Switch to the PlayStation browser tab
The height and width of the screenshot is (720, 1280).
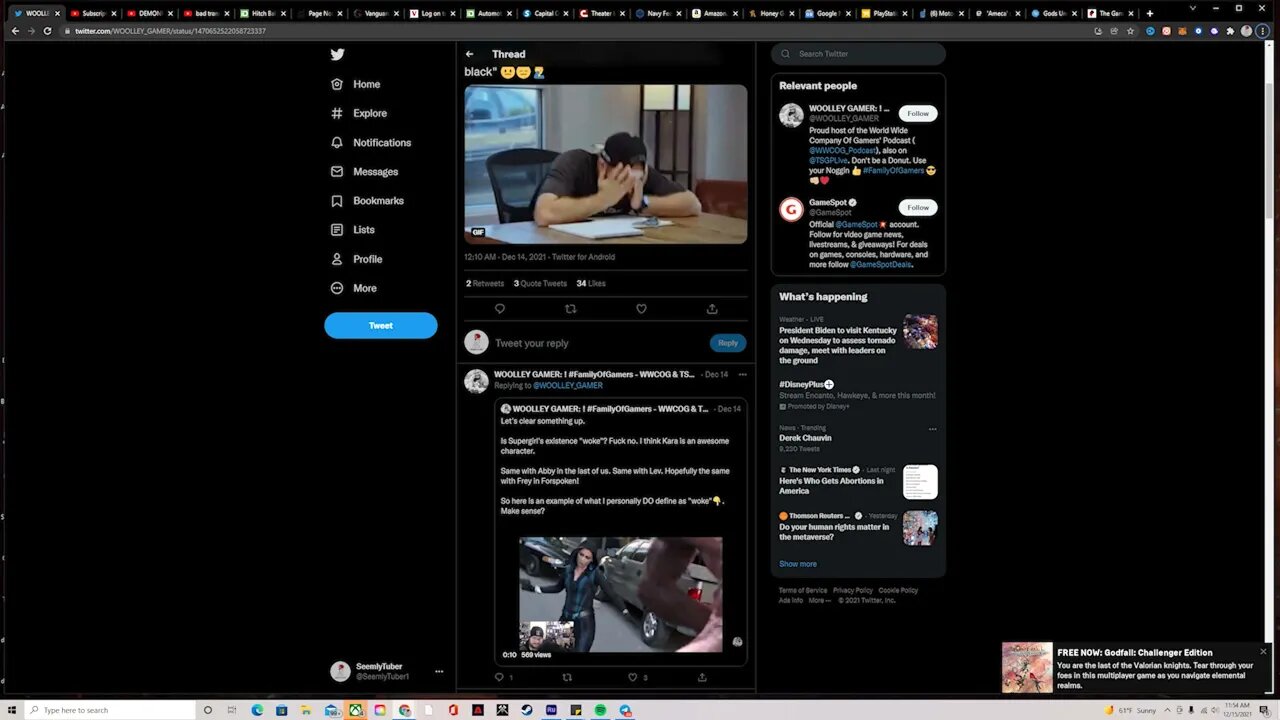coord(885,13)
